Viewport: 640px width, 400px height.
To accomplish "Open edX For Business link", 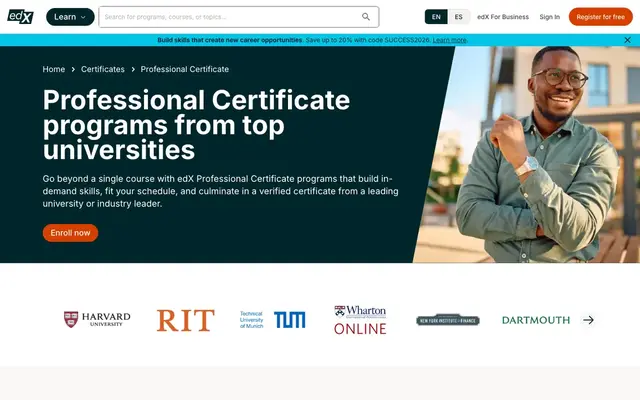I will [x=503, y=17].
